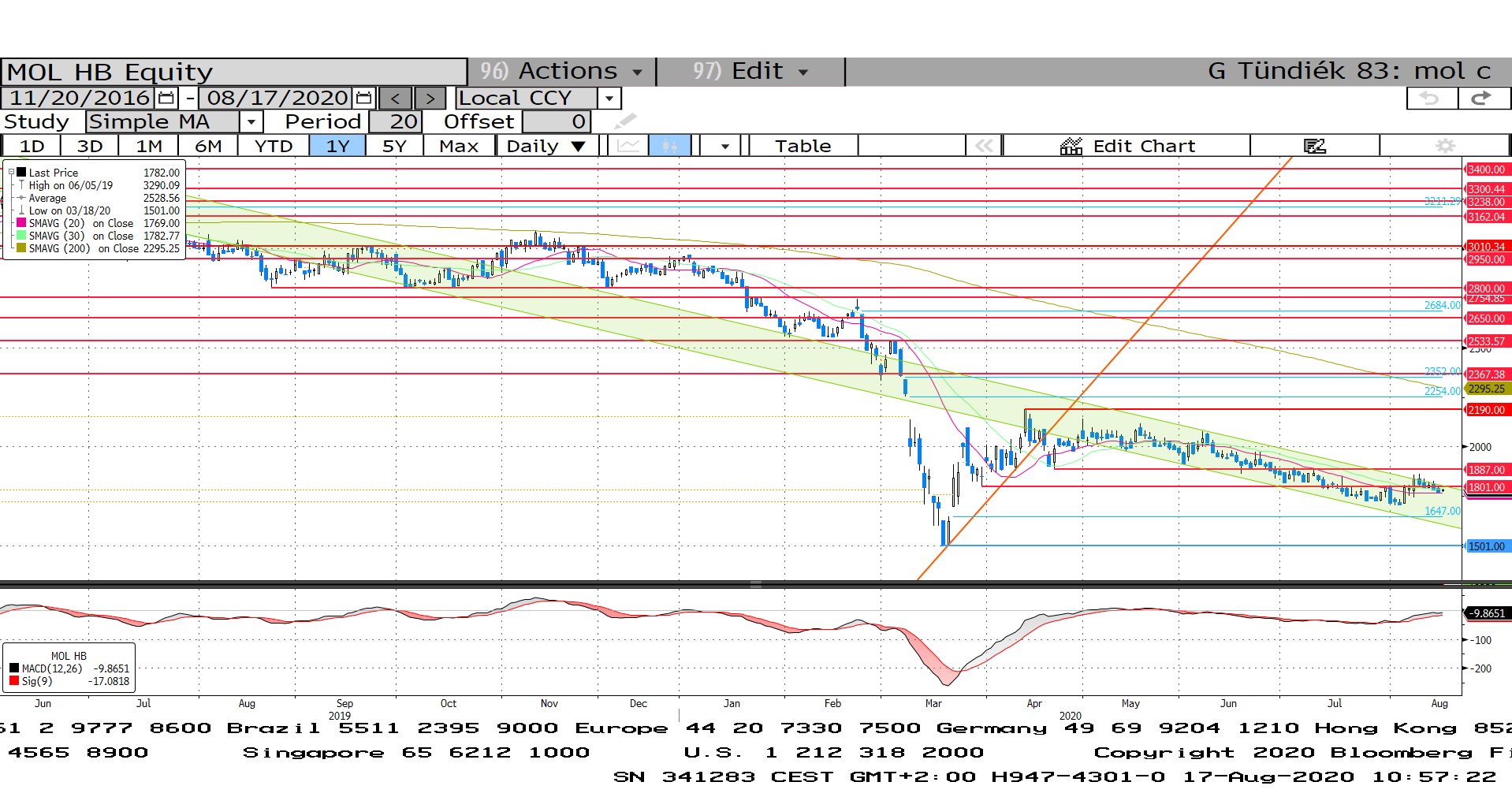Image resolution: width=1512 pixels, height=808 pixels.
Task: Click the Edit Chart button
Action: pos(1127,146)
